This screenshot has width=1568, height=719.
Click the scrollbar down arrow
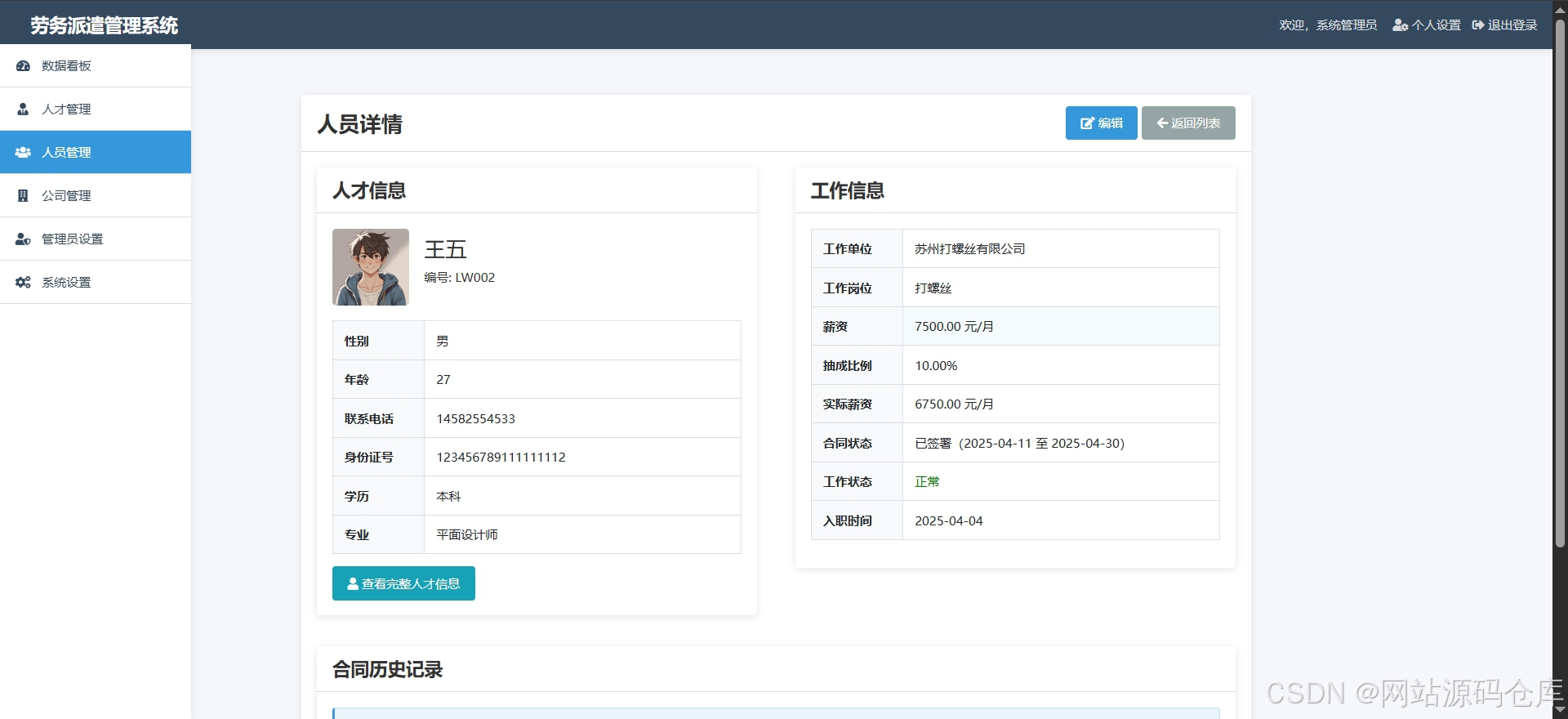(1560, 711)
